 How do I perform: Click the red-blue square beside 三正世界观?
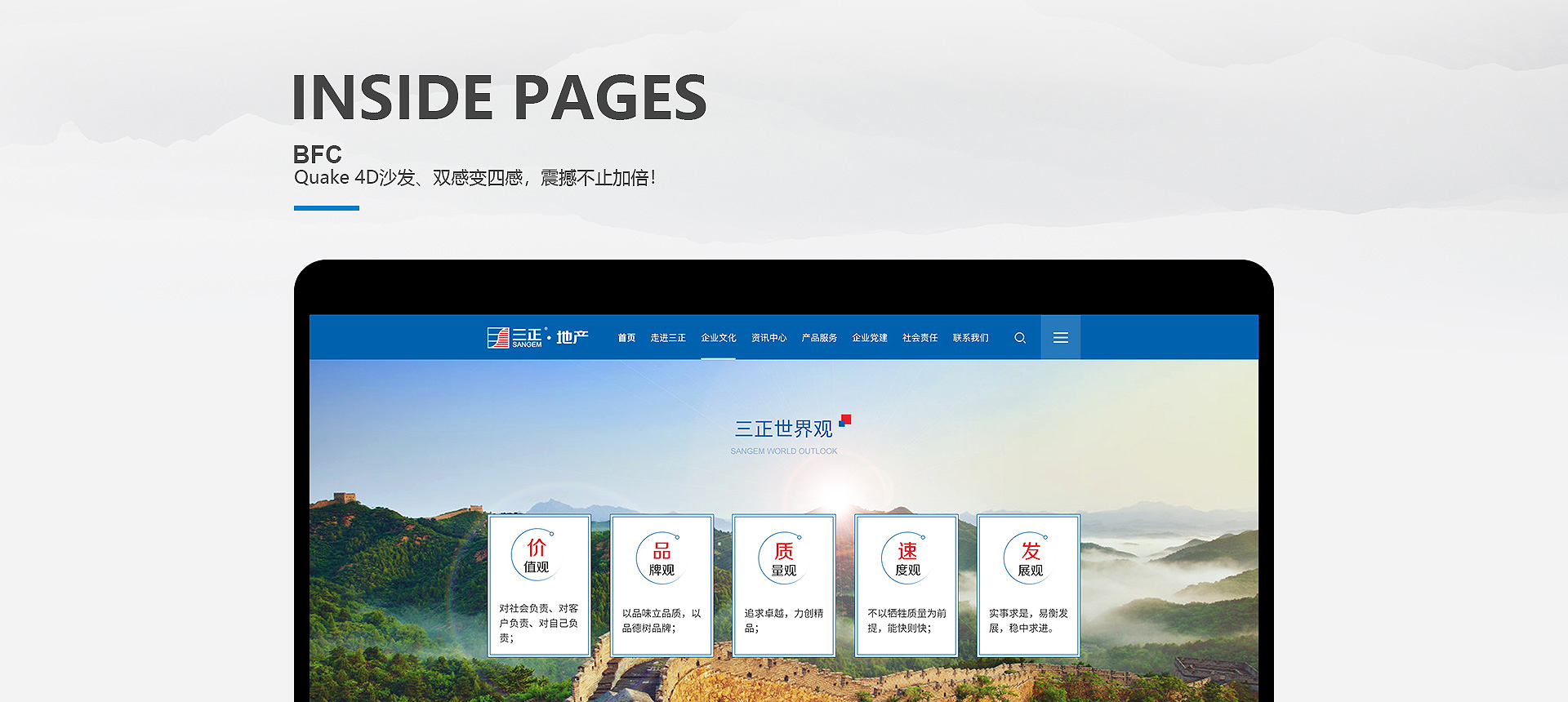click(845, 420)
